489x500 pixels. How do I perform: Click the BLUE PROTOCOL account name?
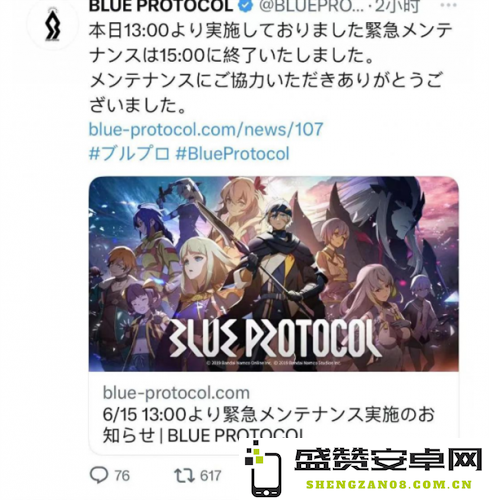[x=161, y=6]
